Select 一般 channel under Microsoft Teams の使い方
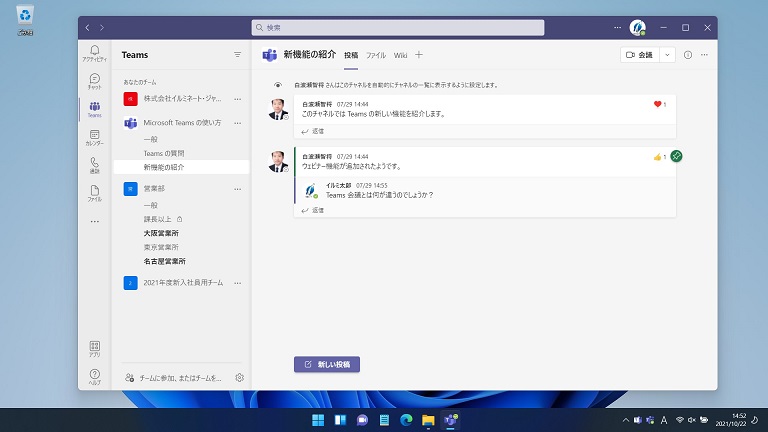This screenshot has height=432, width=768. (x=150, y=139)
